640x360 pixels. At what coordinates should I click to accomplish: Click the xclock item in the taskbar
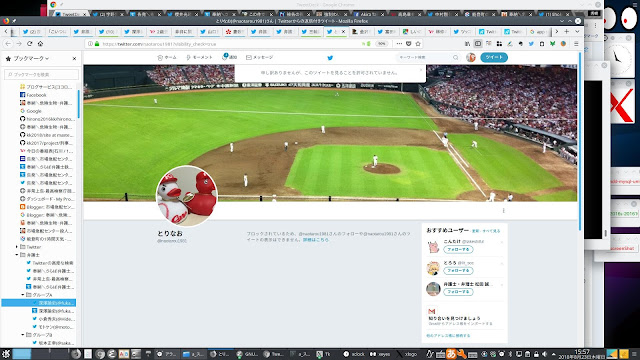tap(354, 354)
